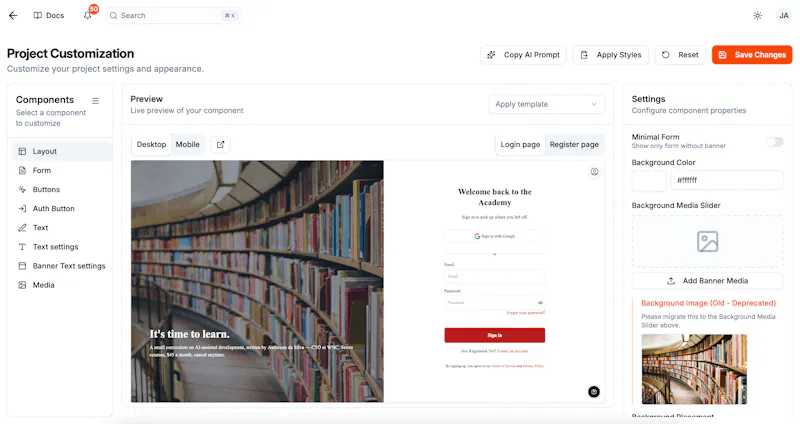Open the JA user avatar menu
Image resolution: width=800 pixels, height=424 pixels.
[784, 15]
